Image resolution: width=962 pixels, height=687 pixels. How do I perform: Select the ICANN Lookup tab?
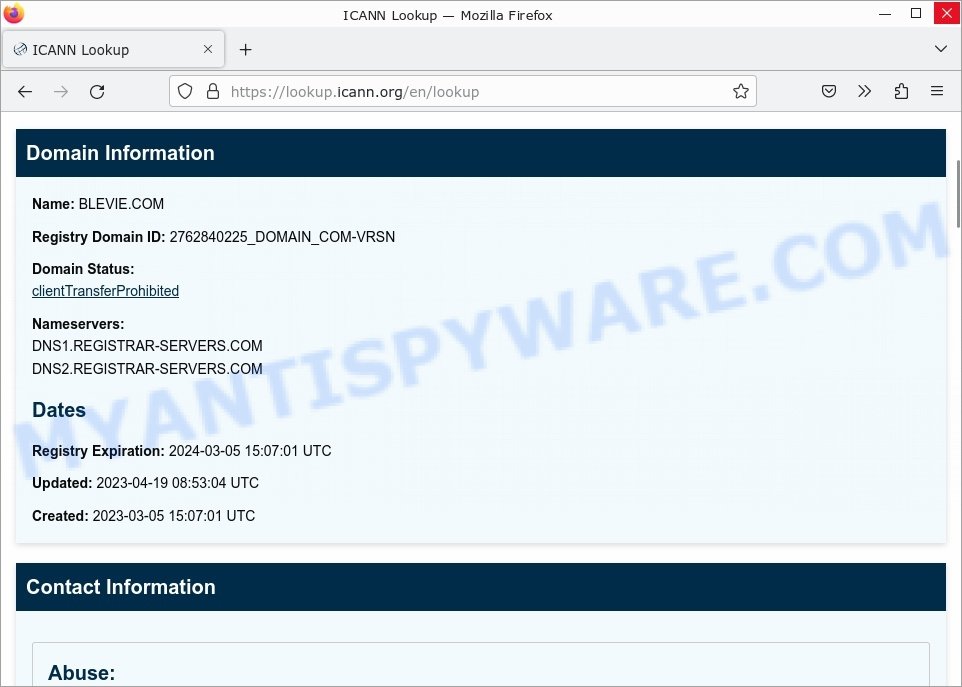tap(114, 50)
